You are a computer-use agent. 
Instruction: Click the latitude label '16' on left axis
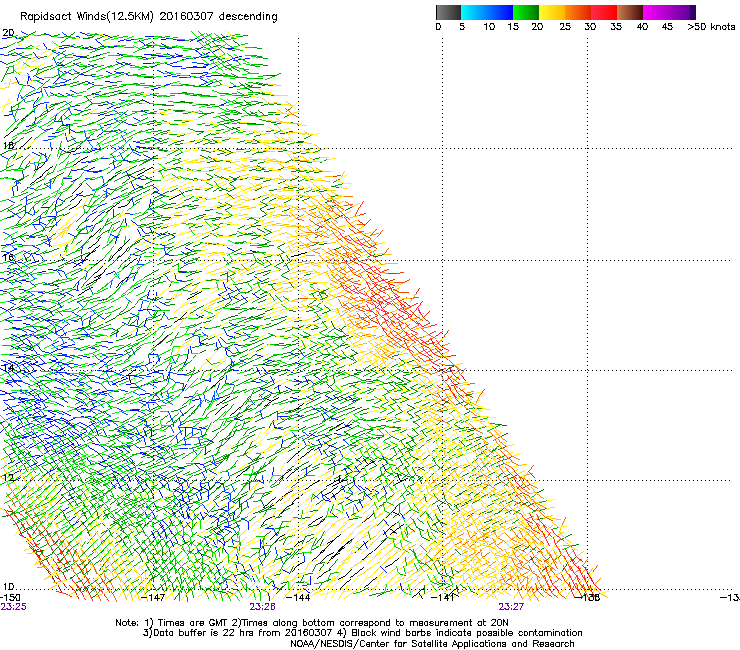coord(8,257)
